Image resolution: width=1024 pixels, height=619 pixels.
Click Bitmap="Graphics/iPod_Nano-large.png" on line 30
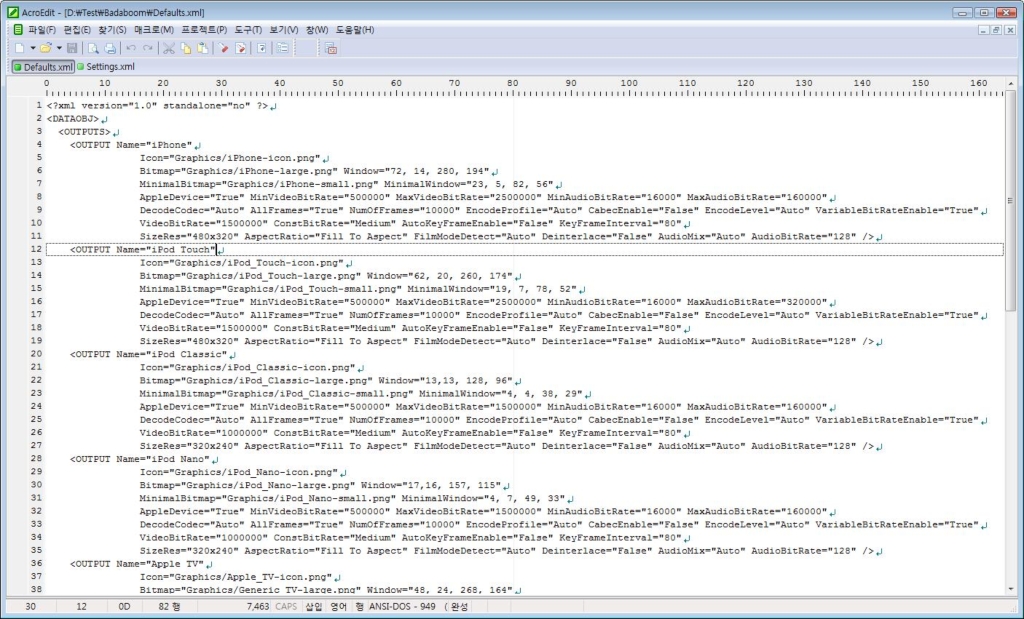[248, 485]
